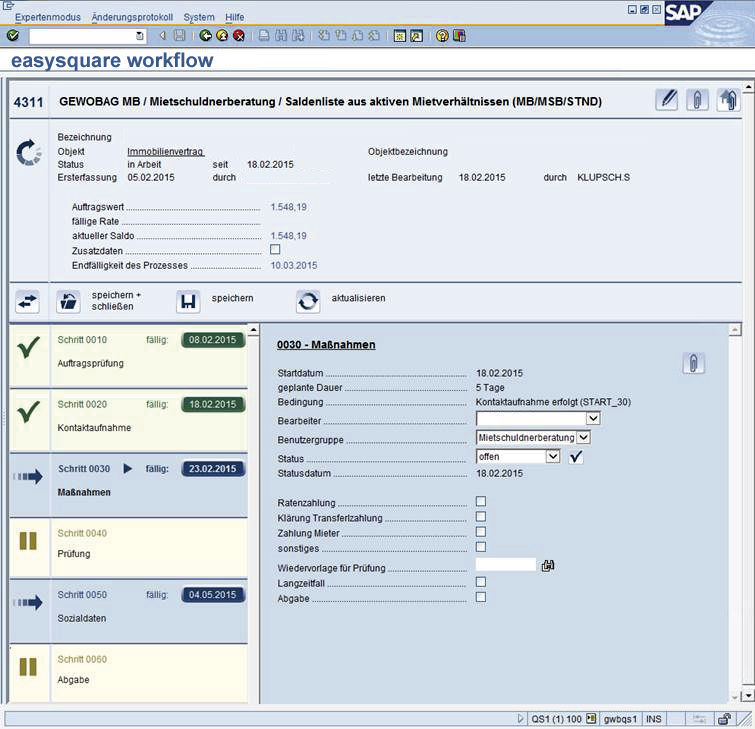The width and height of the screenshot is (755, 729).
Task: Click the paperclip icon in Maßnahmen panel
Action: point(694,363)
